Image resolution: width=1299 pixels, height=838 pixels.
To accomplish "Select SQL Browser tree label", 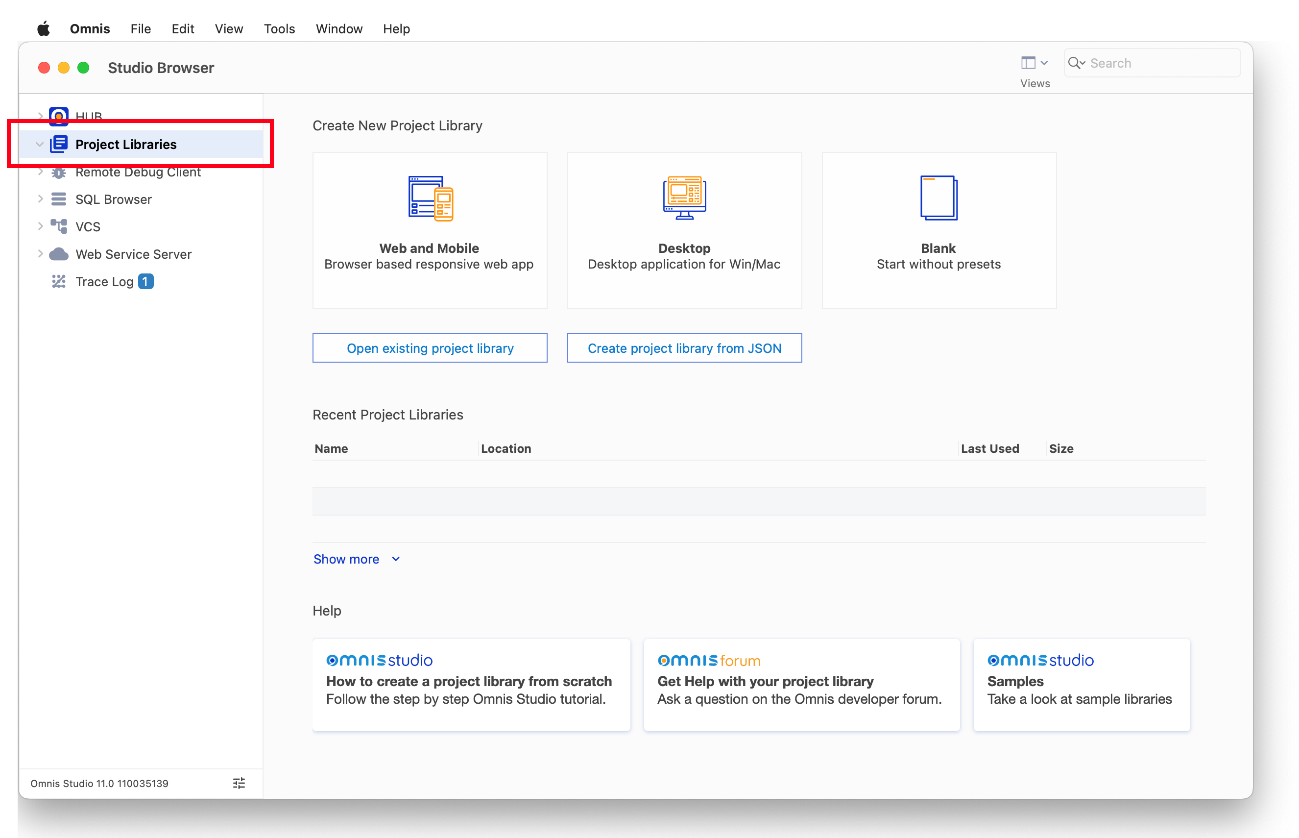I will [114, 199].
